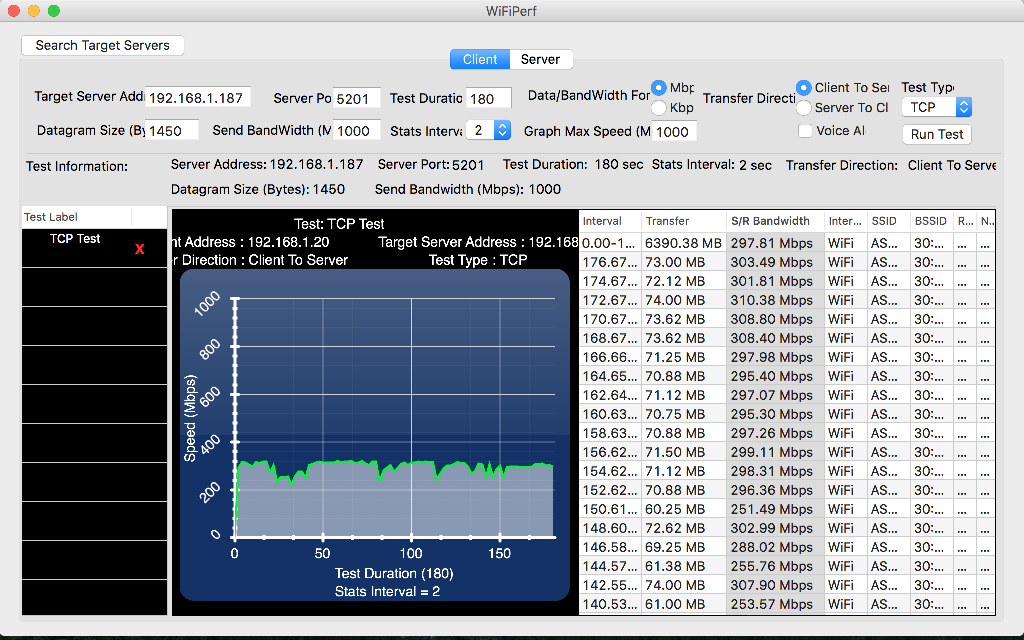Viewport: 1024px width, 640px height.
Task: Click the Test Duration input field
Action: tap(495, 98)
